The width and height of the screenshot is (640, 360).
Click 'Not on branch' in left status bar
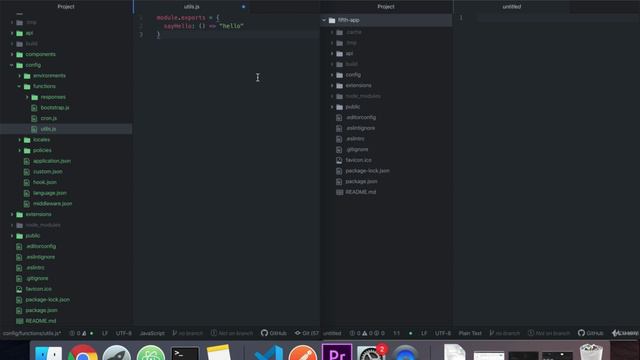(231, 333)
